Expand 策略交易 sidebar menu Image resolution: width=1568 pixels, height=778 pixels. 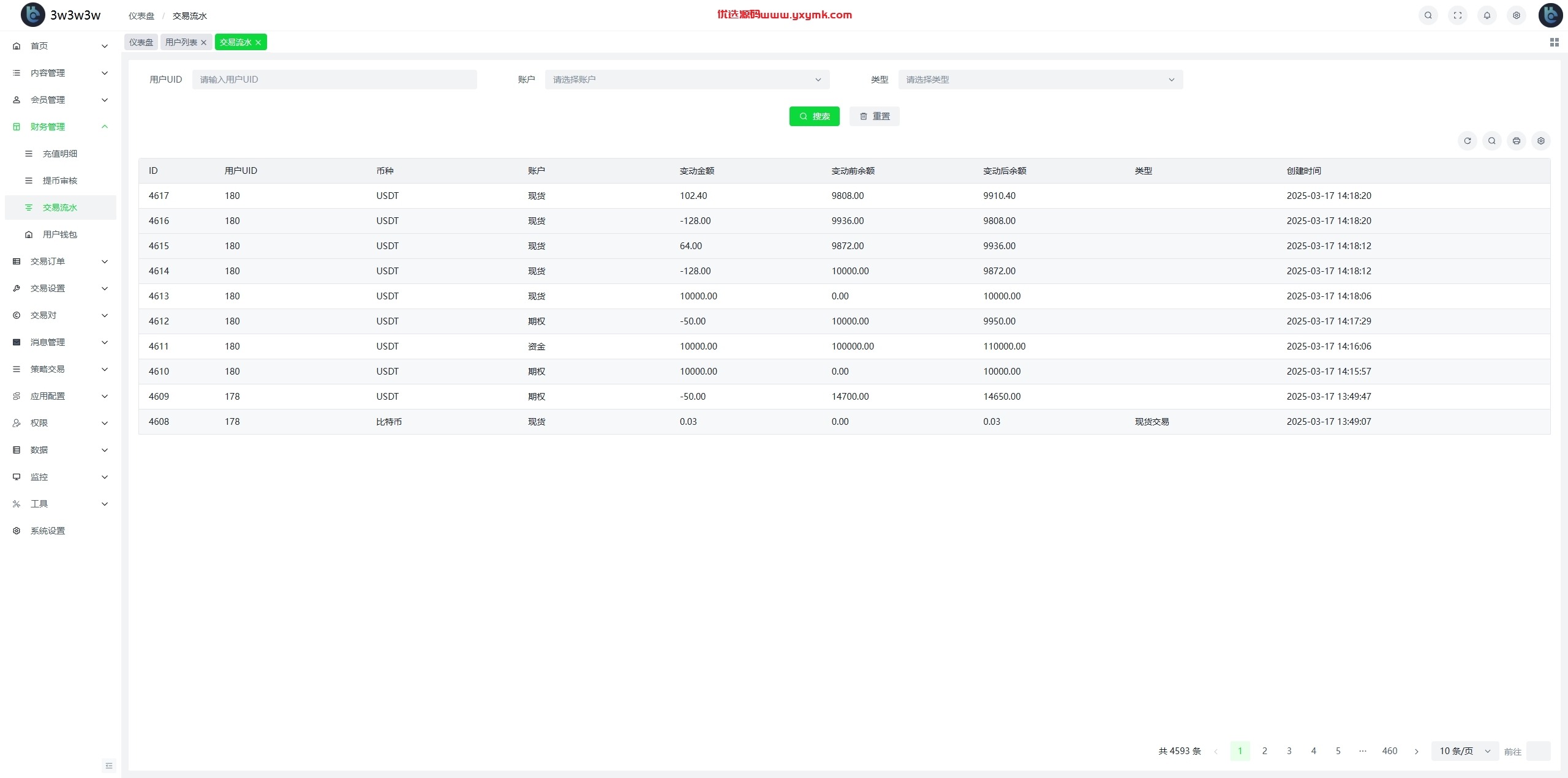60,369
